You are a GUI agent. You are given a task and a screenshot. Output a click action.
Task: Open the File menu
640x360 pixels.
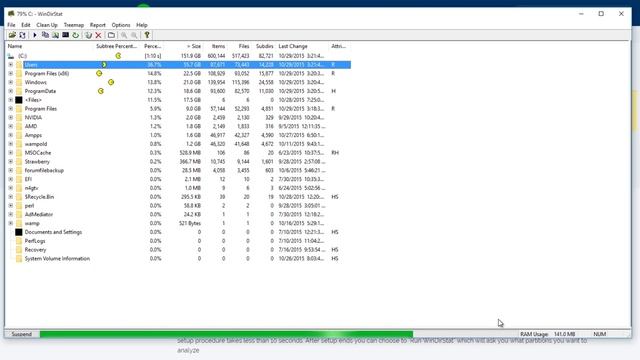click(11, 25)
